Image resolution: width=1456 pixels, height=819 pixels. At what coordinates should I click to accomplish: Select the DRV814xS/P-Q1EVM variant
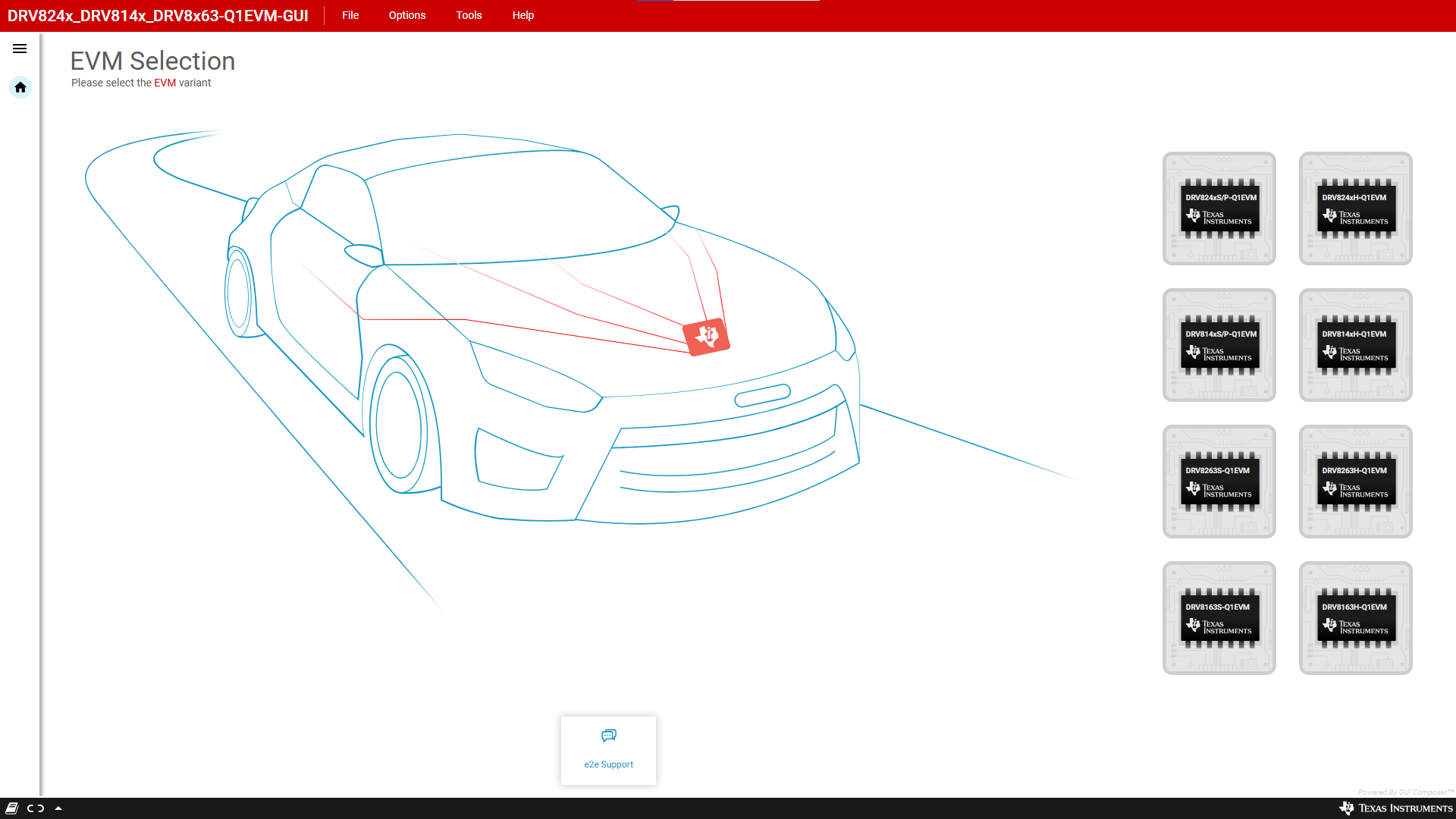(1219, 344)
